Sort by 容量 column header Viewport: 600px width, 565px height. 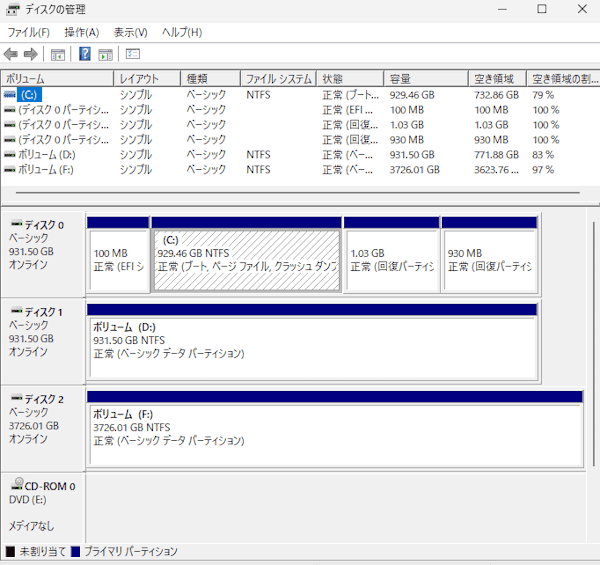tap(426, 78)
